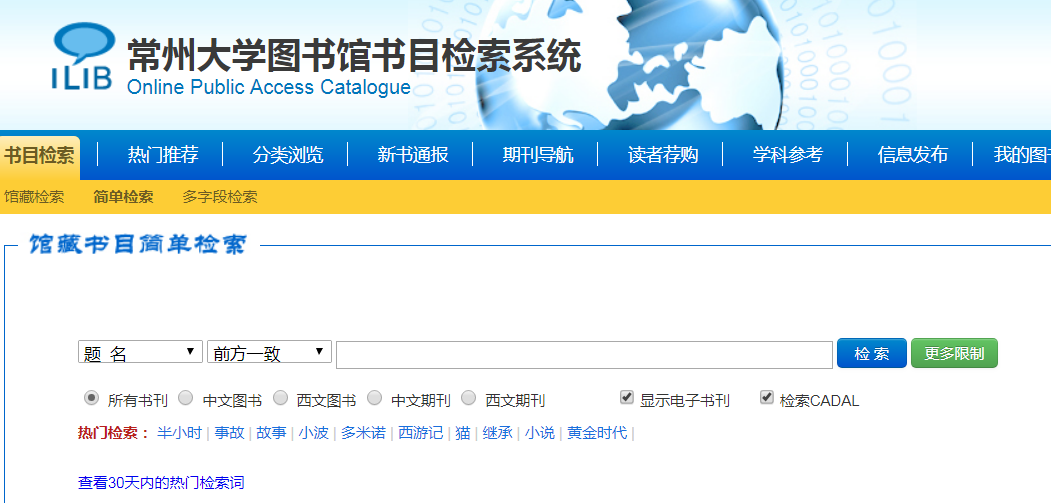Select 期刊导航 in the navigation bar

pos(538,155)
